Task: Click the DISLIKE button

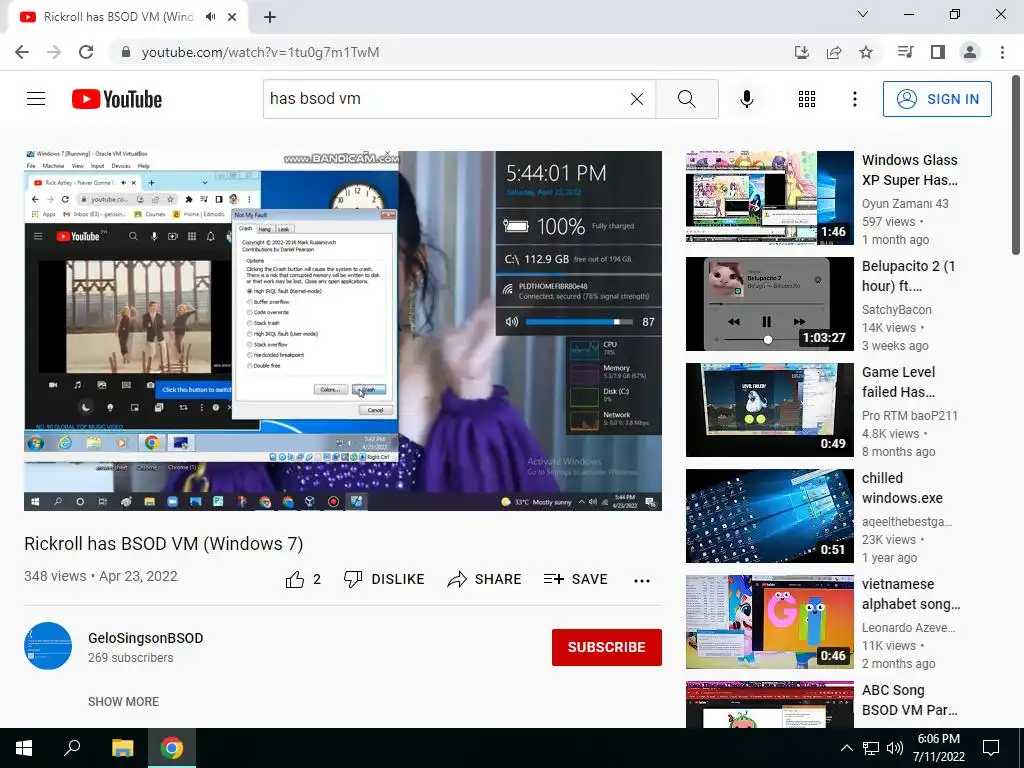Action: coord(385,579)
